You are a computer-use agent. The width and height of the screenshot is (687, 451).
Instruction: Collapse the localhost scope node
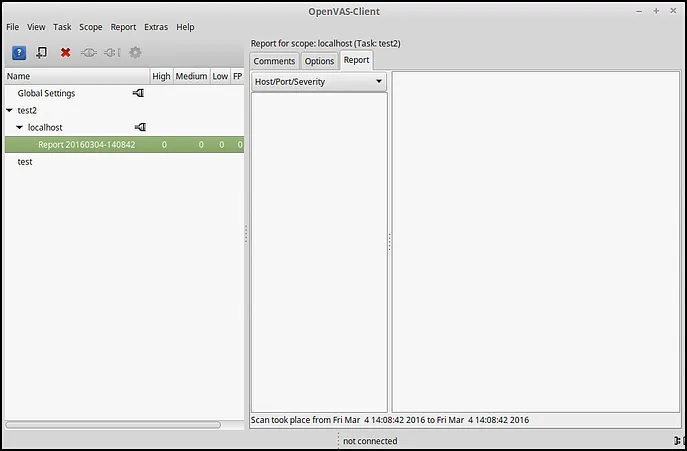19,128
